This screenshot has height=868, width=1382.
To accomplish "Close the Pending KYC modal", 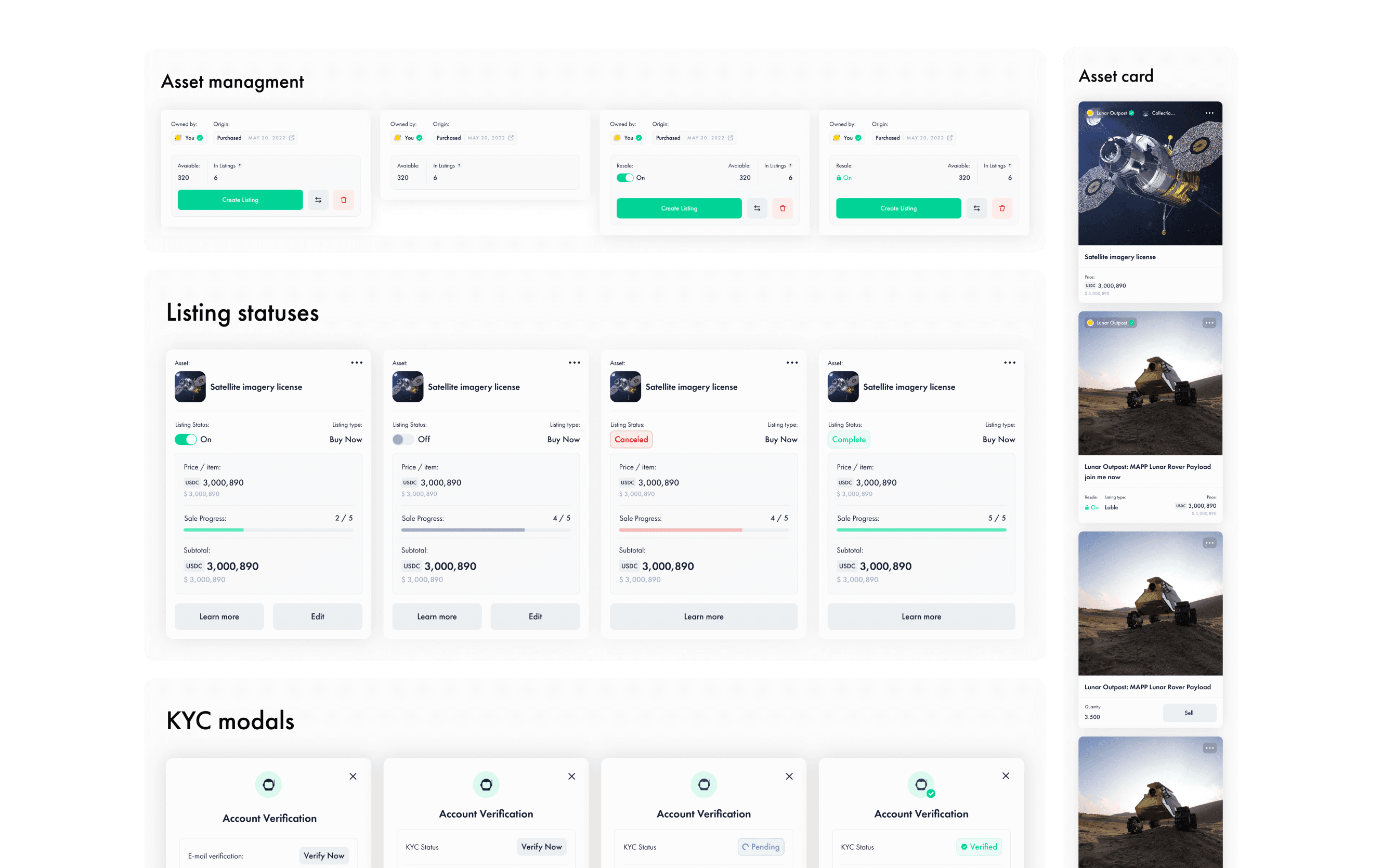I will point(789,776).
